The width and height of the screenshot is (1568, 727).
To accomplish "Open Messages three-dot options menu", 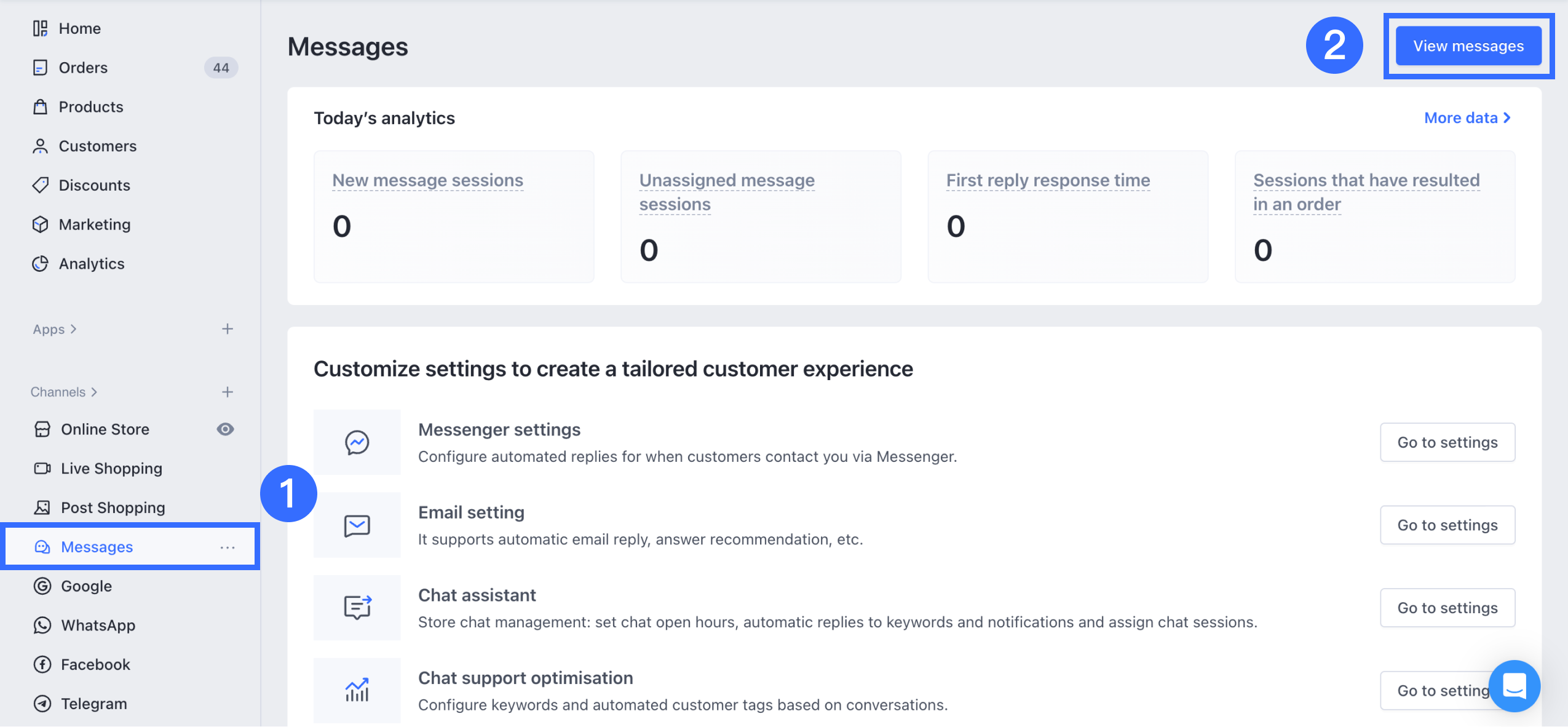I will pos(228,547).
